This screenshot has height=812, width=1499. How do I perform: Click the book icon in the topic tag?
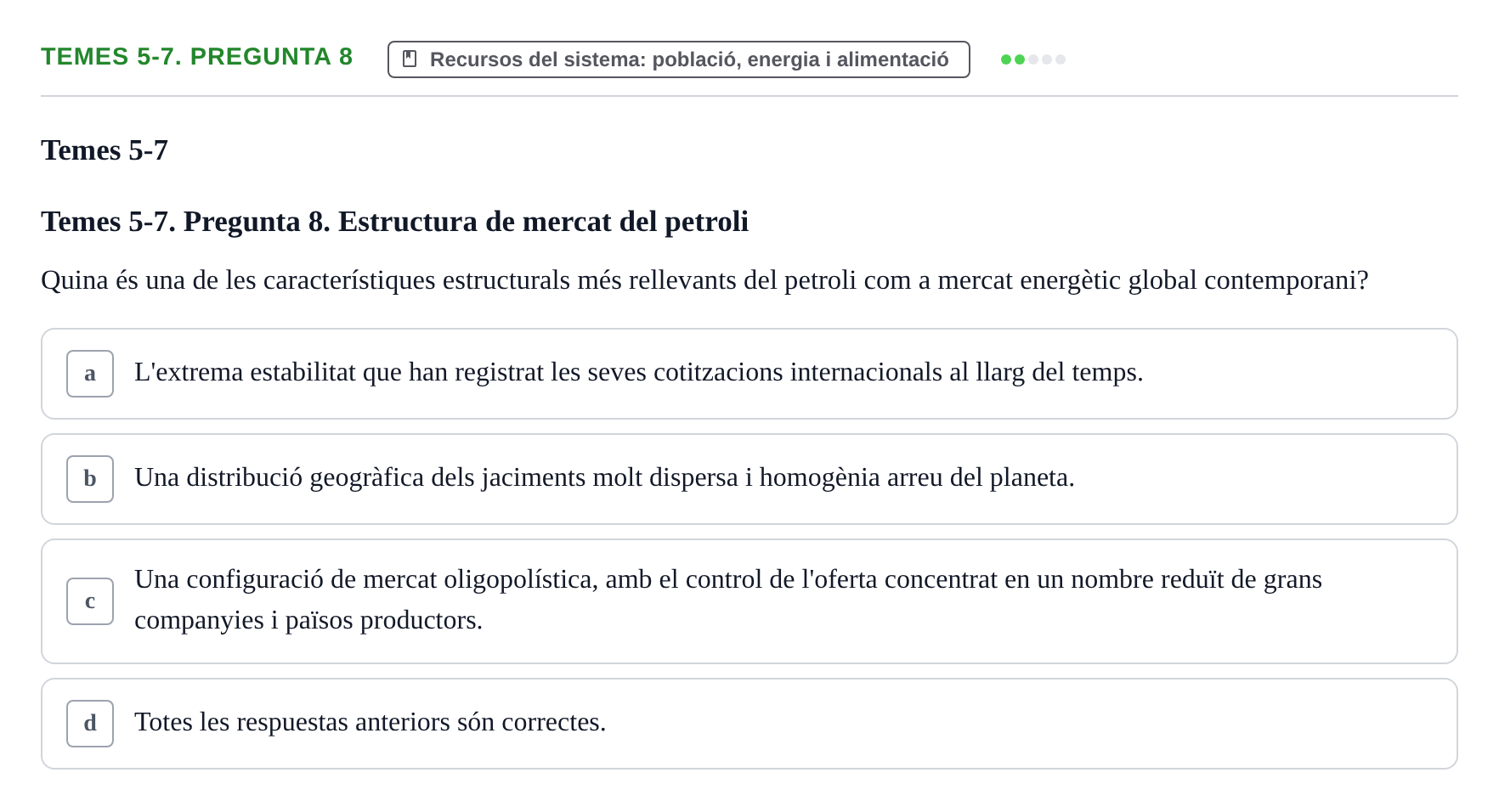click(410, 59)
